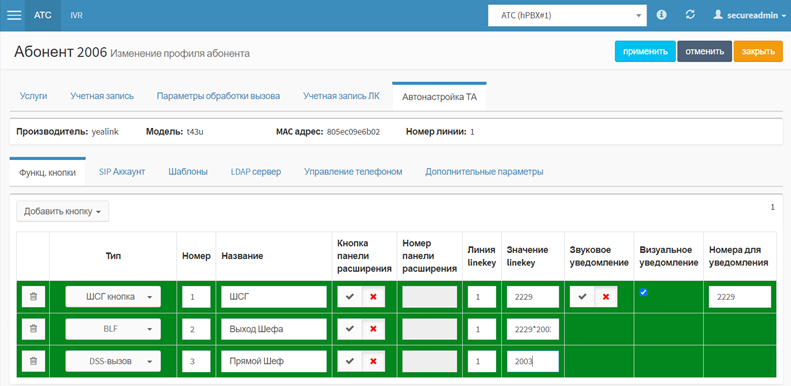
Task: Switch to the IVR top menu item
Action: tap(77, 16)
